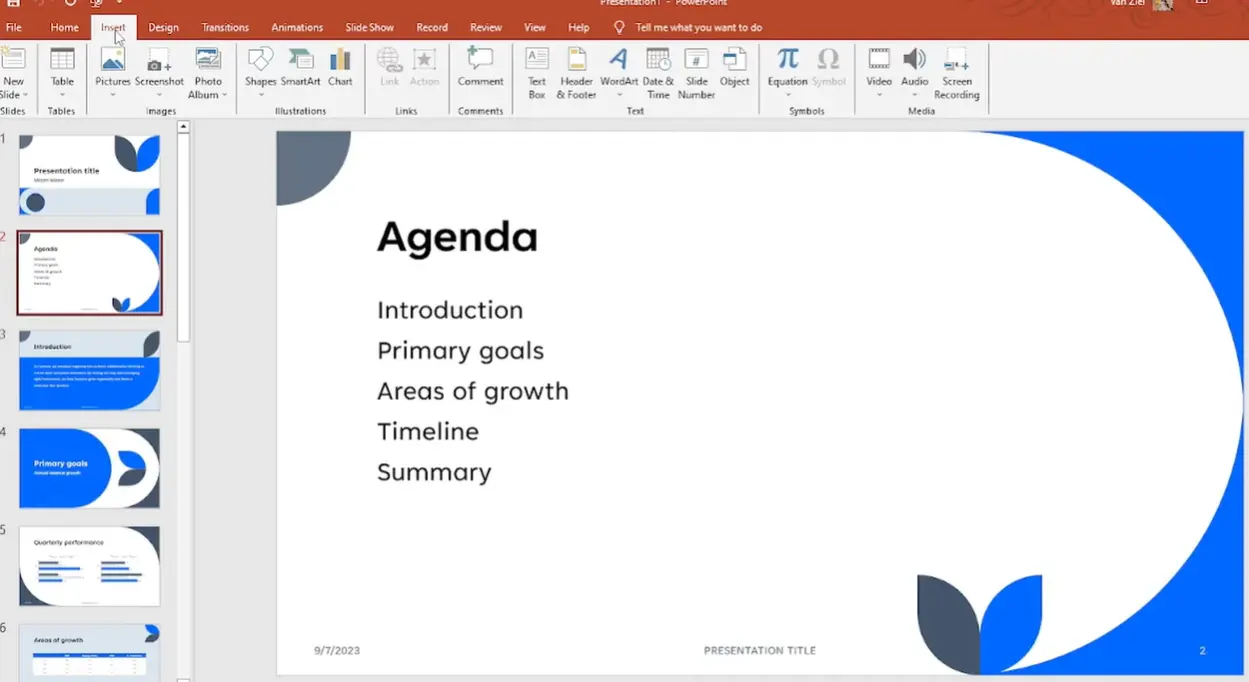Open Header & Footer settings
Image resolution: width=1249 pixels, height=682 pixels.
pyautogui.click(x=576, y=72)
